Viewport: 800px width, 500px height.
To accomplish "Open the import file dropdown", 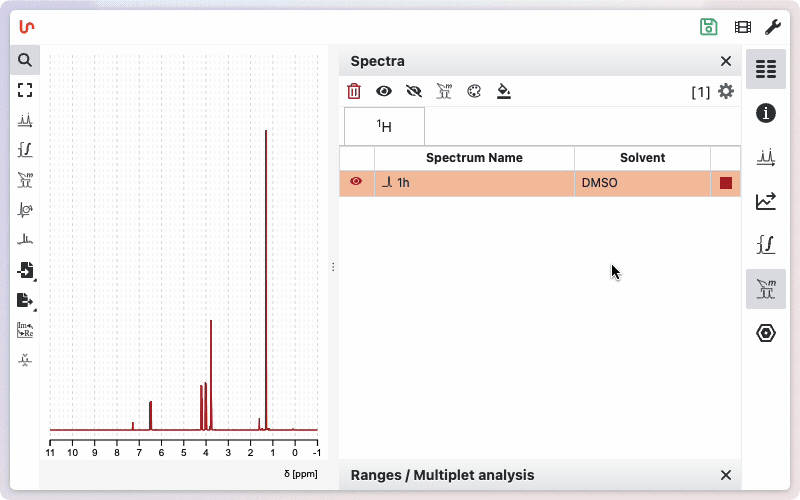I will click(x=25, y=270).
